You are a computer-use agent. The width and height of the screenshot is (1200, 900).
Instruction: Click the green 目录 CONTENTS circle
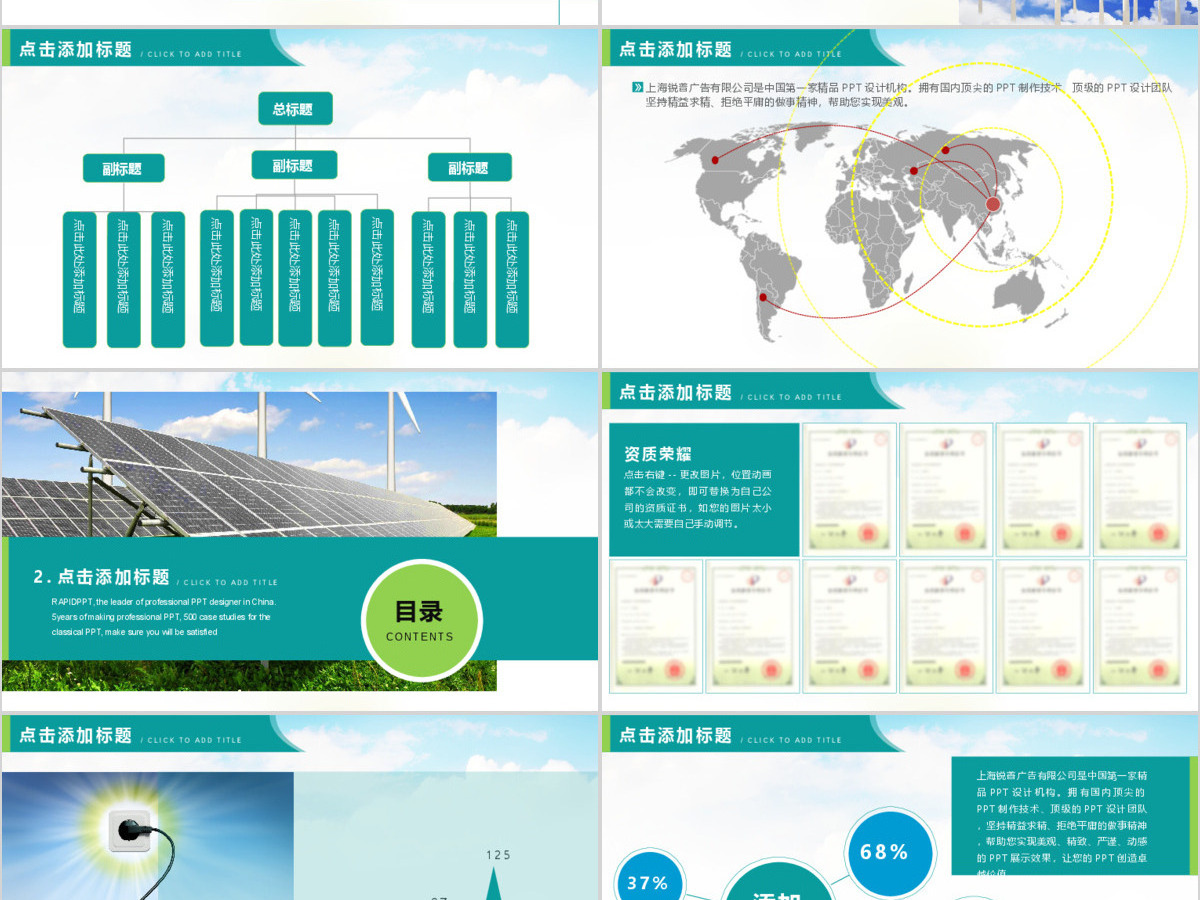(x=421, y=620)
